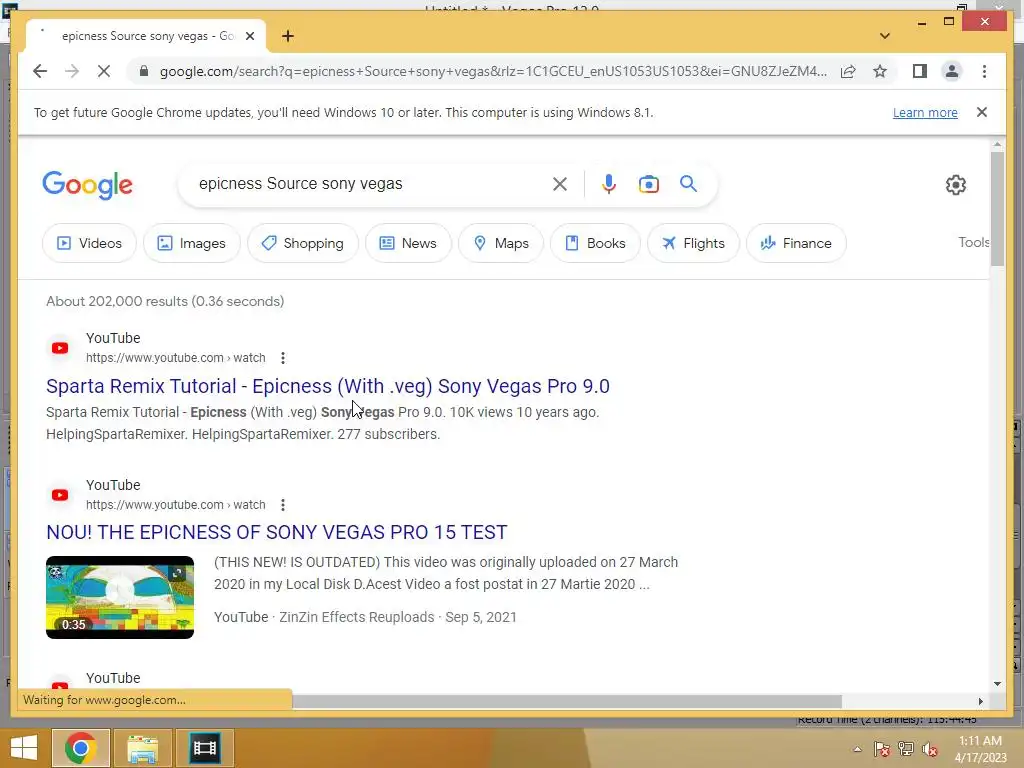This screenshot has height=768, width=1024.
Task: Start voice search with microphone
Action: click(x=609, y=184)
